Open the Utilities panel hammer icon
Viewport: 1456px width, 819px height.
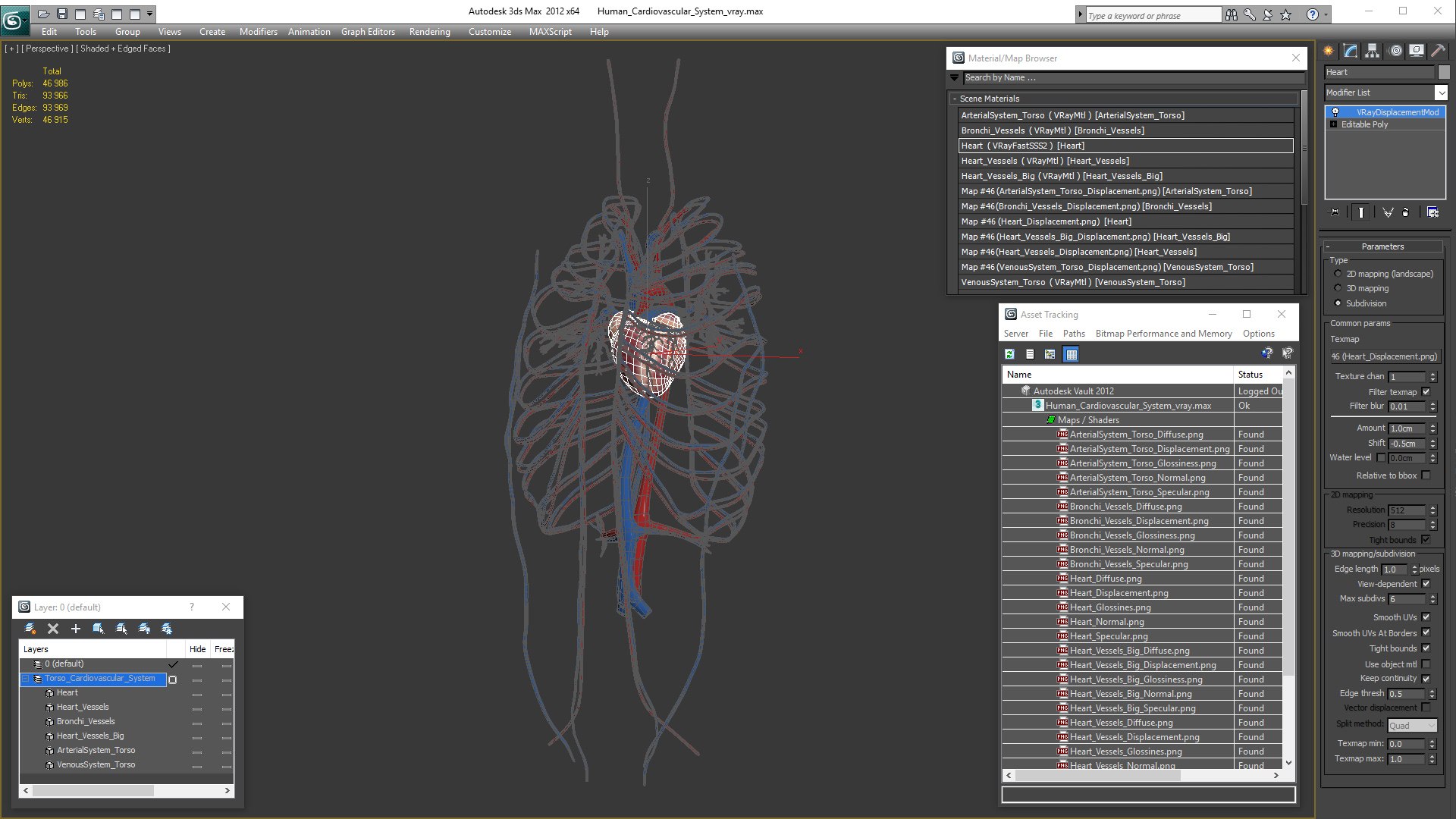1438,51
